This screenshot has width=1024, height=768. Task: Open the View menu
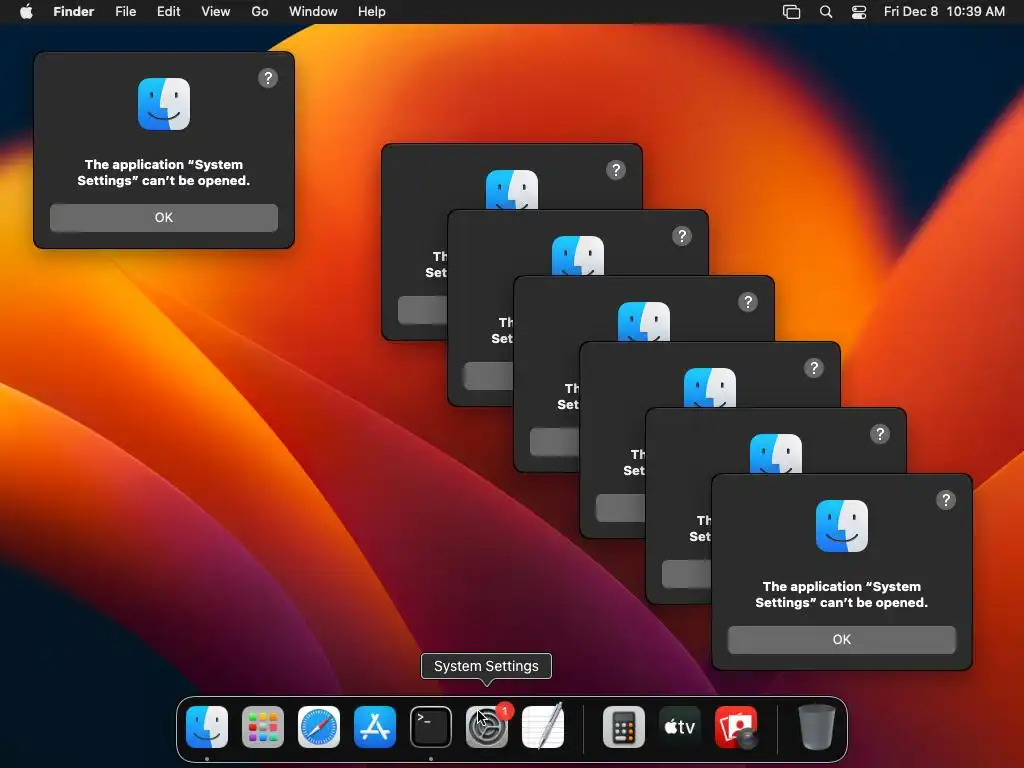[216, 12]
